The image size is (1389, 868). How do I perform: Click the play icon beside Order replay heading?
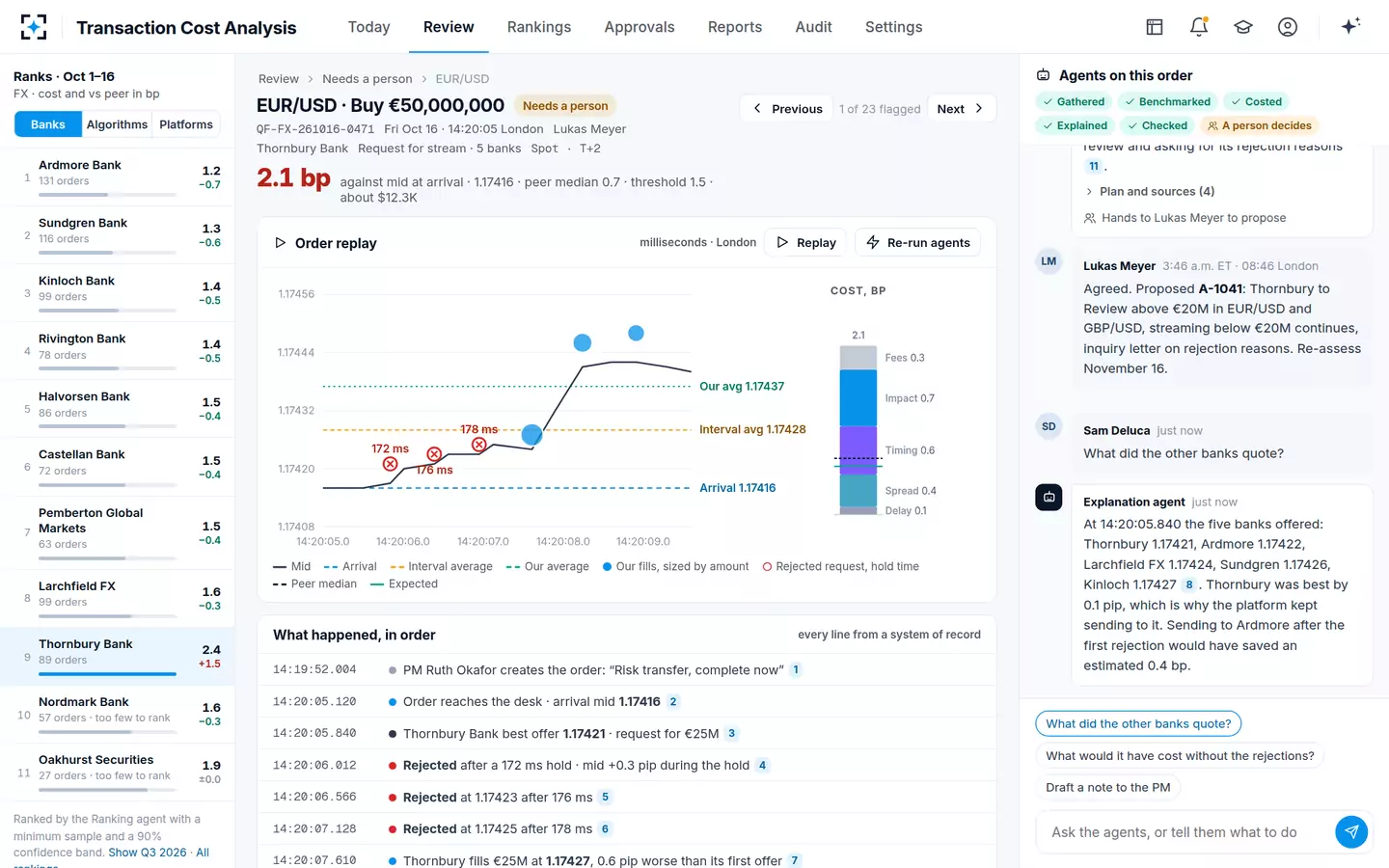click(280, 243)
